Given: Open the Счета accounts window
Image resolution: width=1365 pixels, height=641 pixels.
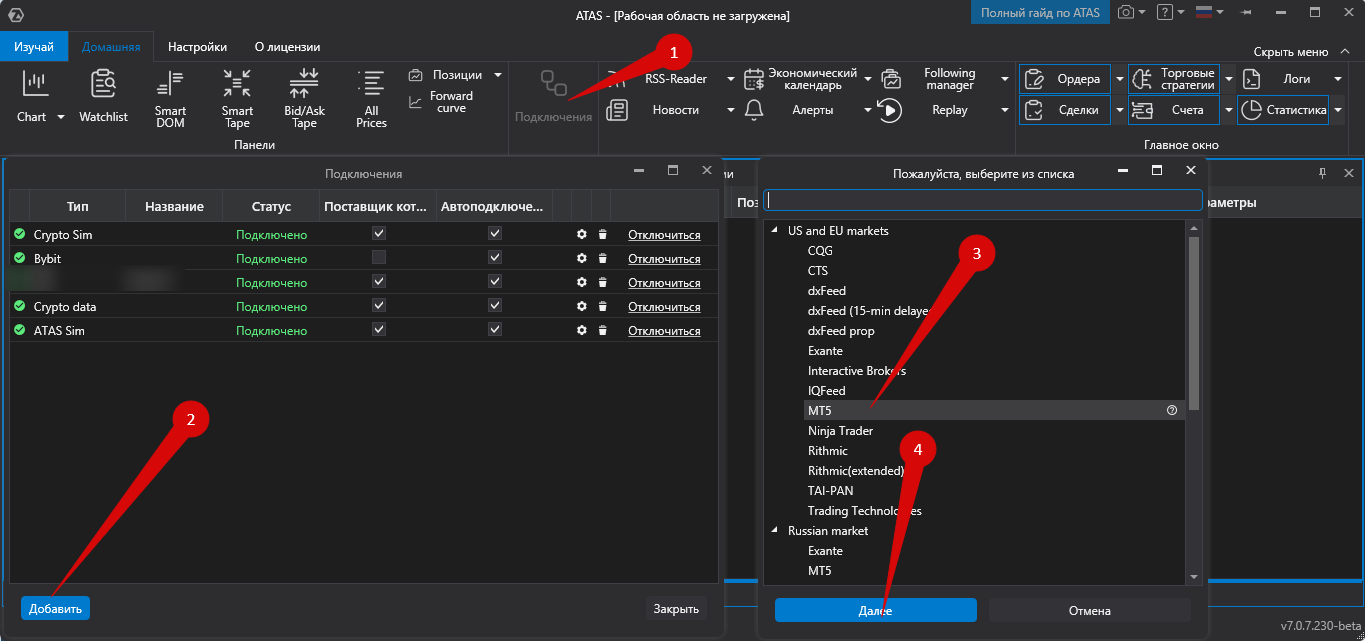Looking at the screenshot, I should 1174,110.
